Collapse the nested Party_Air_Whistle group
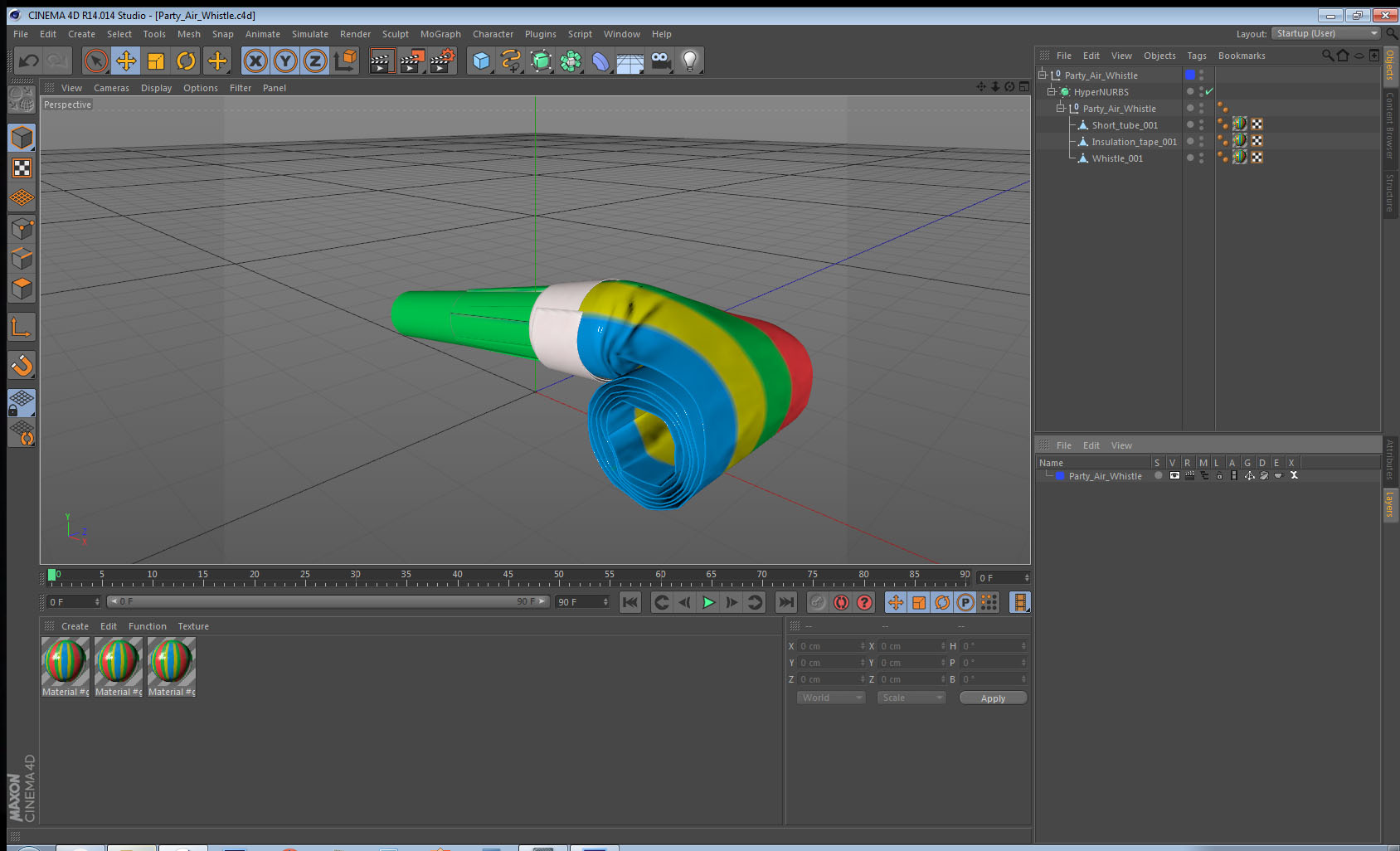 click(x=1060, y=108)
